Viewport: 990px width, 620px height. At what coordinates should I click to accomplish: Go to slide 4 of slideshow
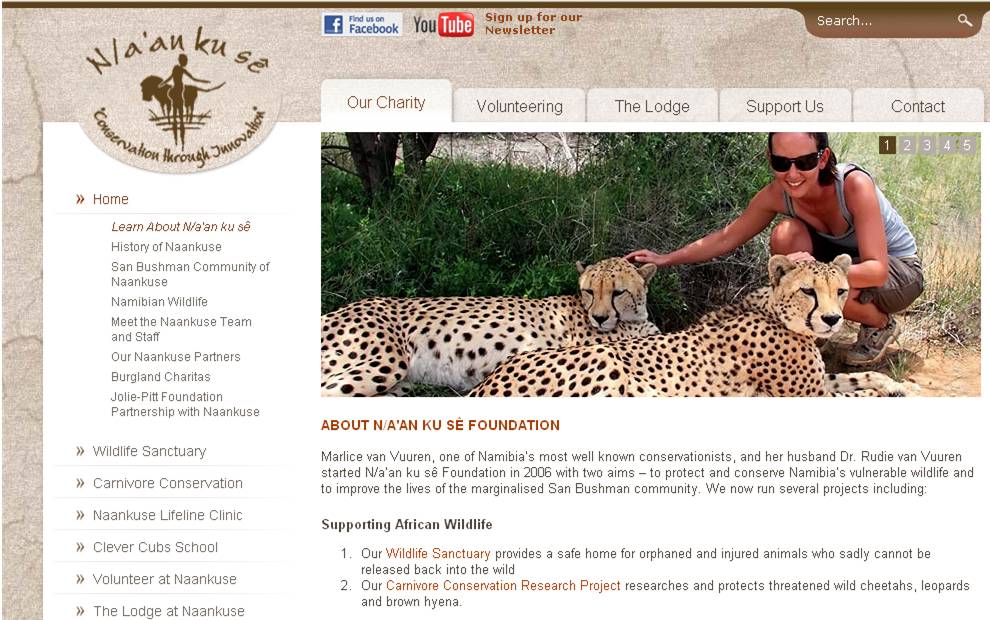(946, 145)
